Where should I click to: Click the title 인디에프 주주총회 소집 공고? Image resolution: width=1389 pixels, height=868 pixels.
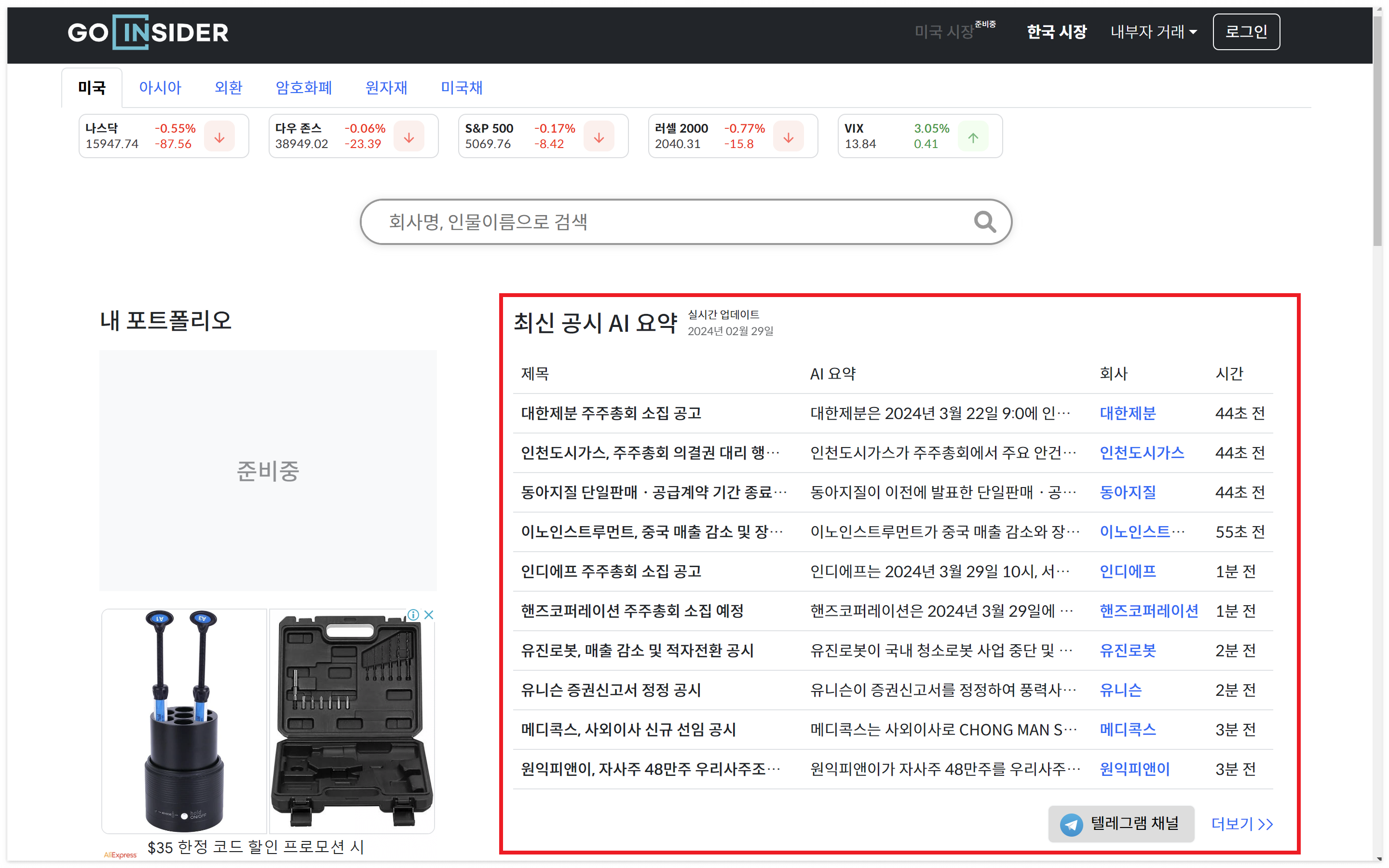pyautogui.click(x=611, y=572)
